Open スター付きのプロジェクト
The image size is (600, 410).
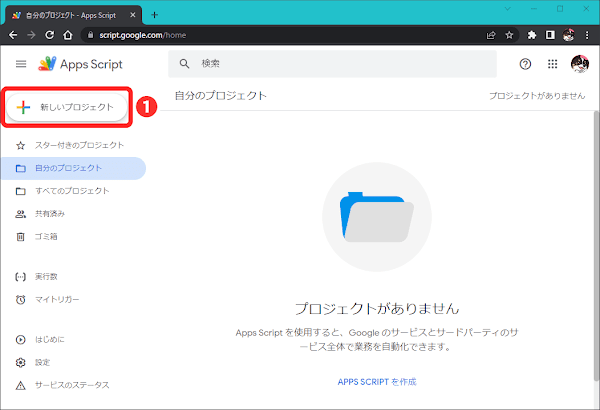pyautogui.click(x=73, y=145)
